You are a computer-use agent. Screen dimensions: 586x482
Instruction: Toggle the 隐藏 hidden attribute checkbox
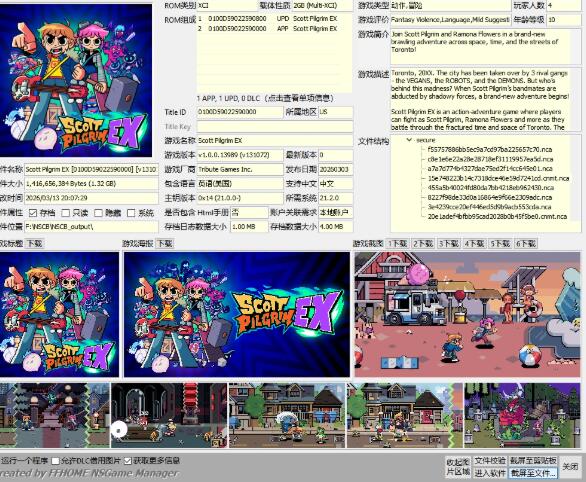click(x=98, y=213)
